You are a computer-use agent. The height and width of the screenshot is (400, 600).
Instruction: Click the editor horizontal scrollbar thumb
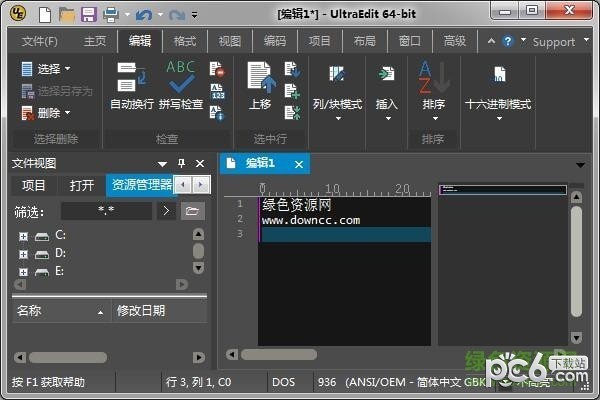[279, 354]
